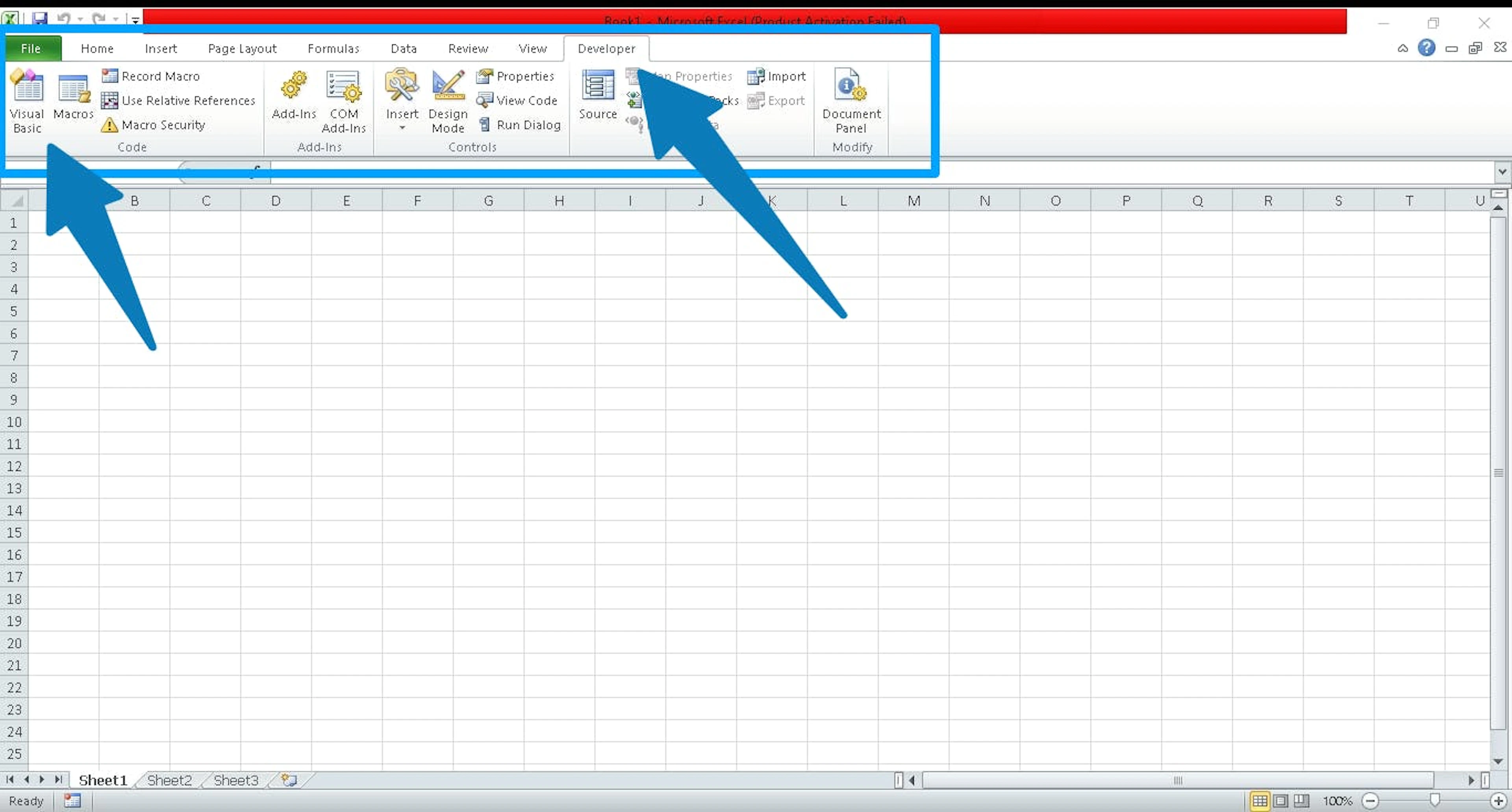The height and width of the screenshot is (812, 1512).
Task: Open the XML Source pane
Action: point(598,95)
